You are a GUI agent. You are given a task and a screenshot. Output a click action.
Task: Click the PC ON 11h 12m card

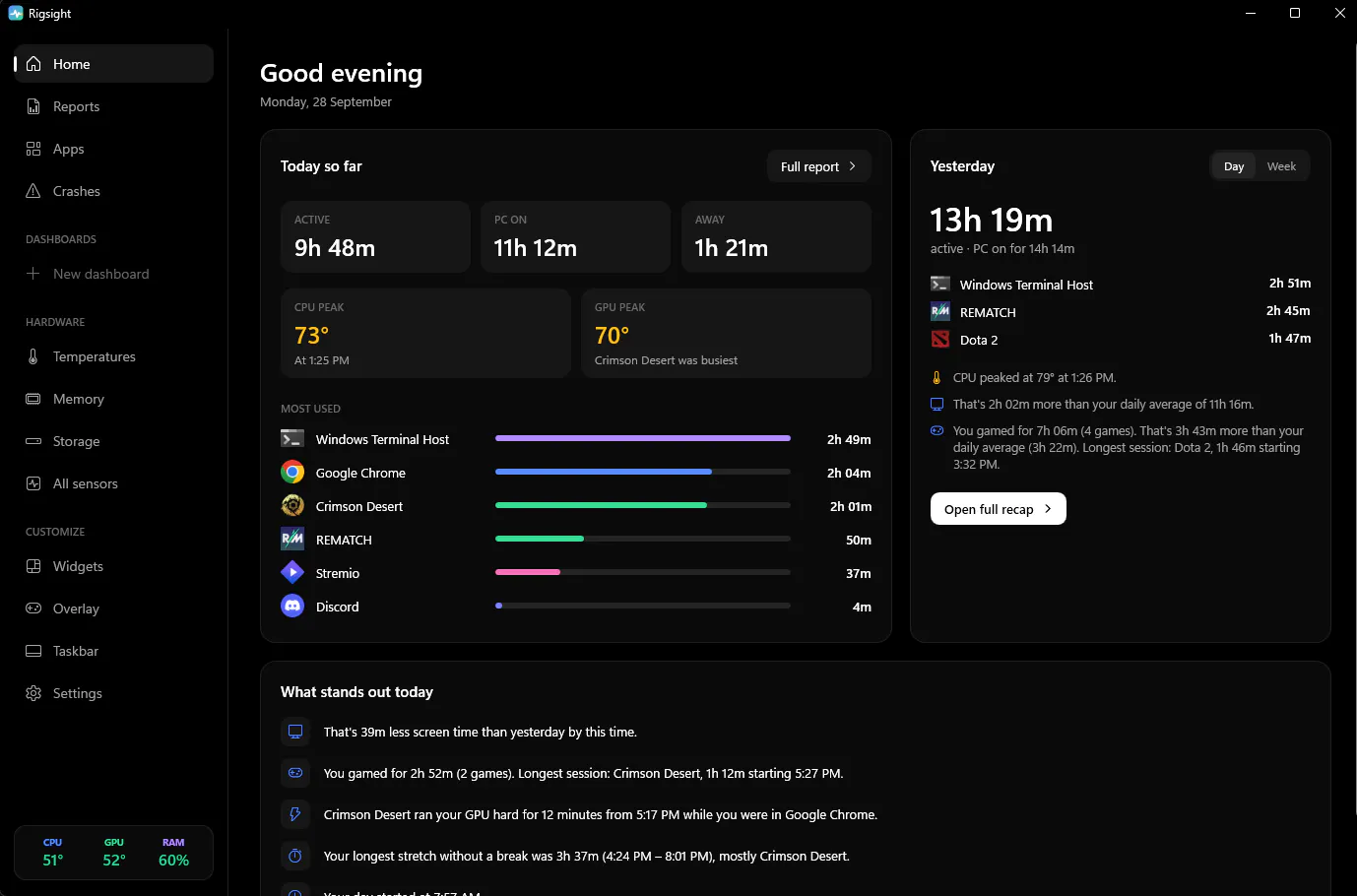pos(575,236)
